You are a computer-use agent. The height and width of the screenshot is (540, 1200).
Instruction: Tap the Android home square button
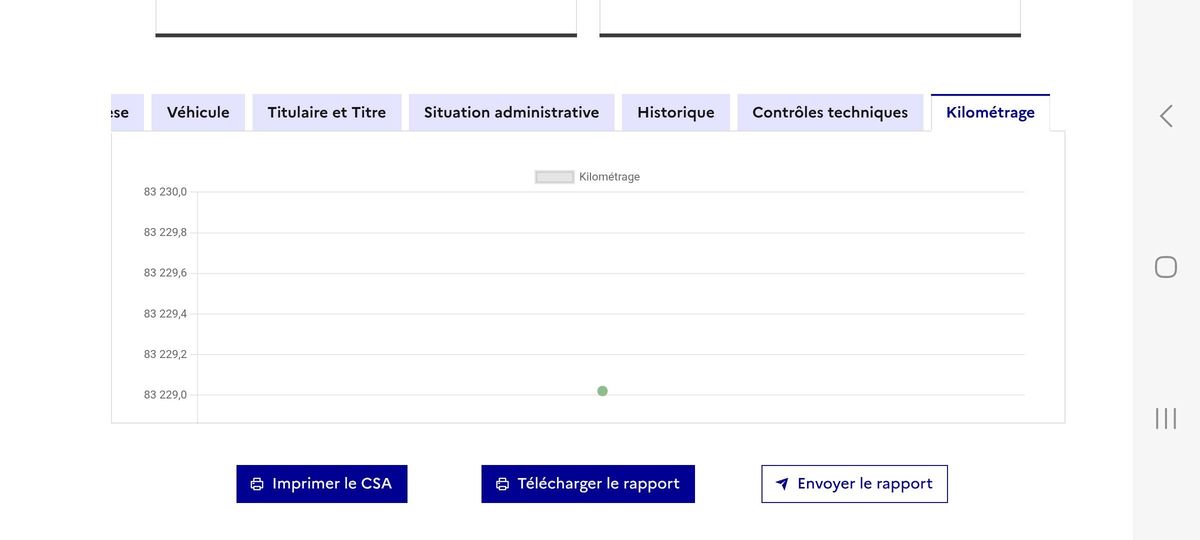pyautogui.click(x=1166, y=267)
